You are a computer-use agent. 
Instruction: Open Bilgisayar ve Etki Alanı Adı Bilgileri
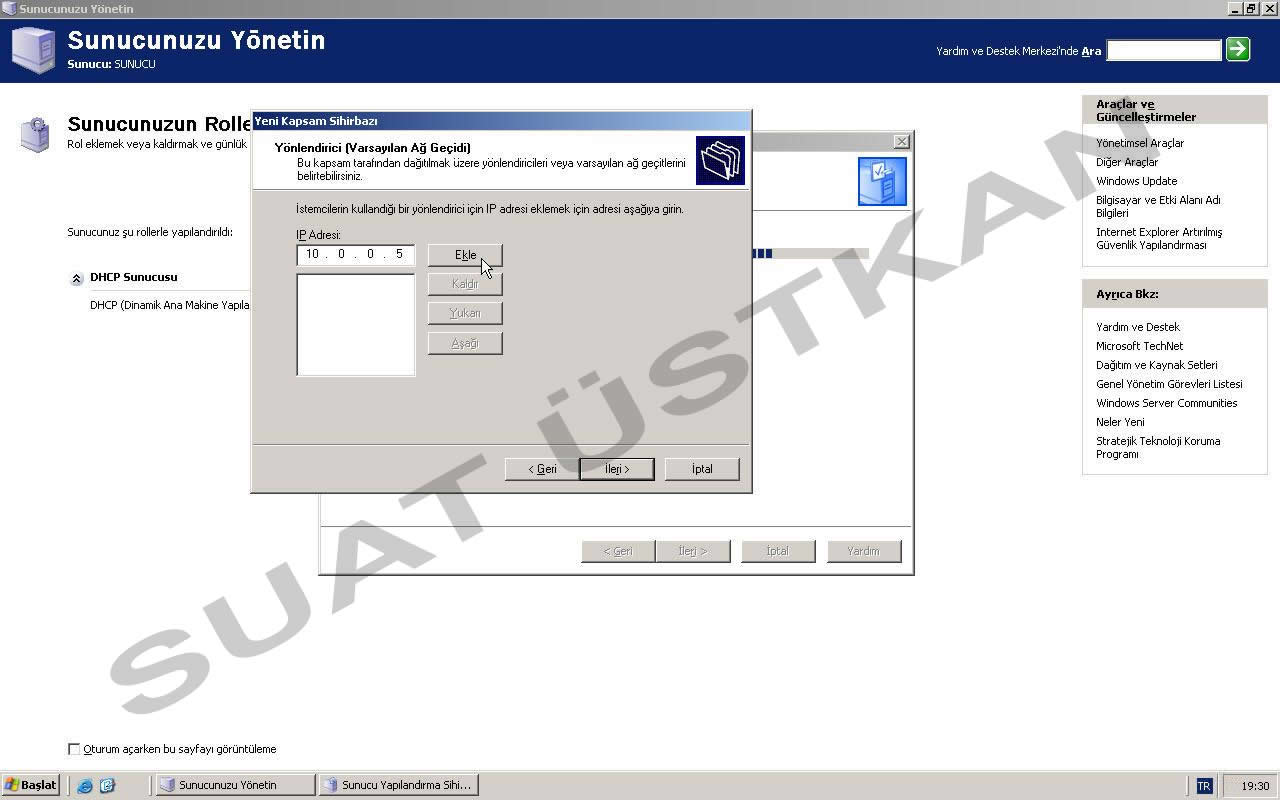tap(1158, 206)
